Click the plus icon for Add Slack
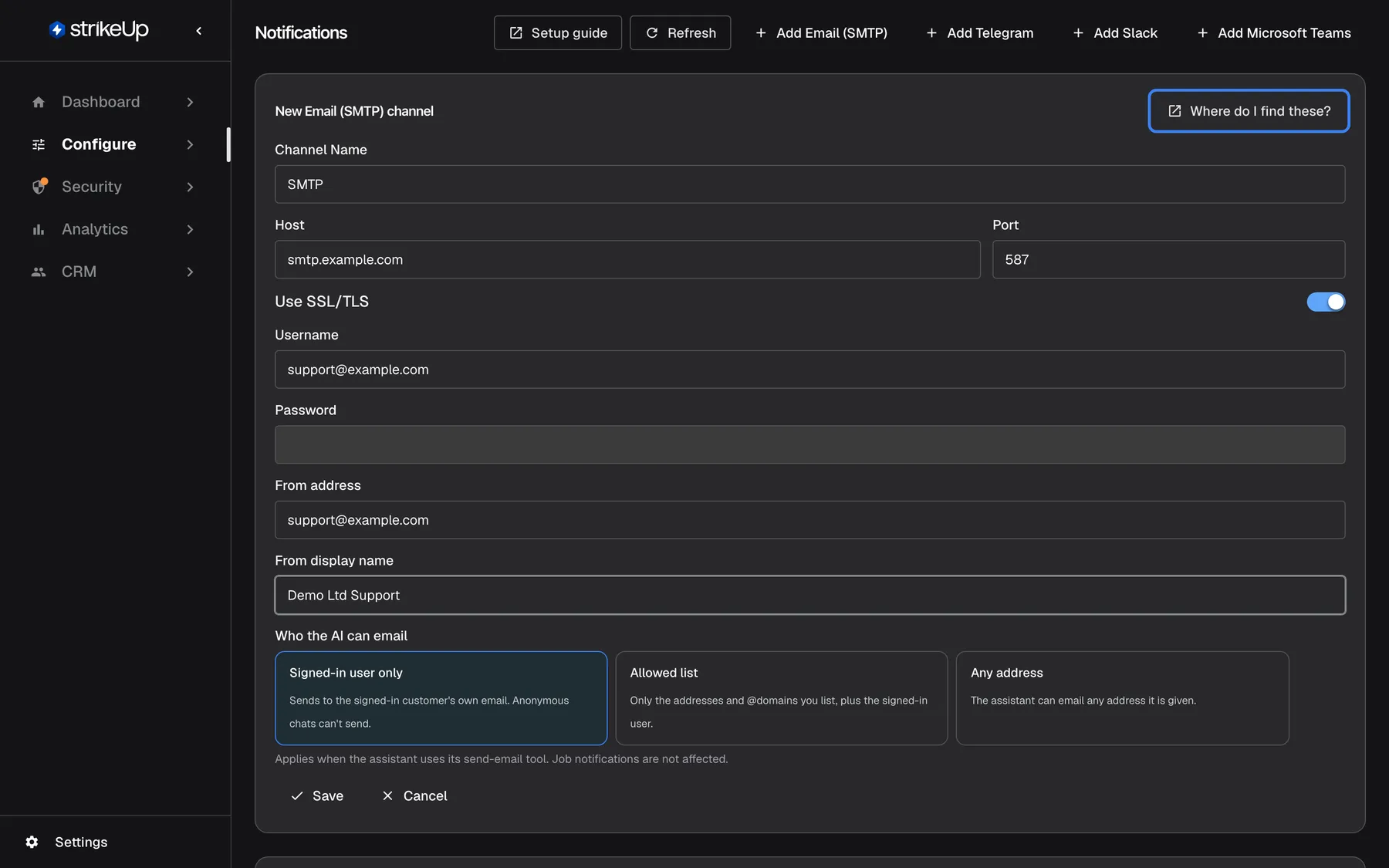The width and height of the screenshot is (1389, 868). [x=1078, y=33]
